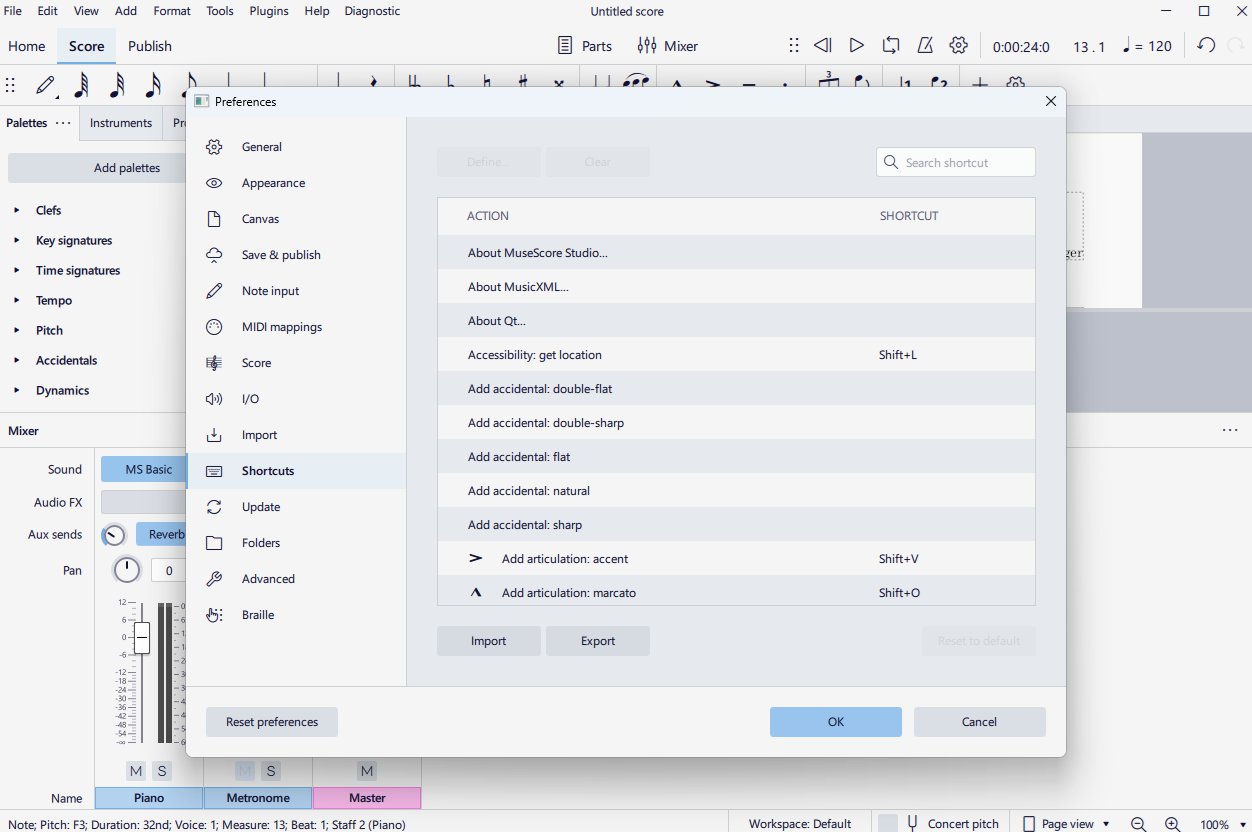
Task: Solo the Metronome channel
Action: pyautogui.click(x=271, y=771)
